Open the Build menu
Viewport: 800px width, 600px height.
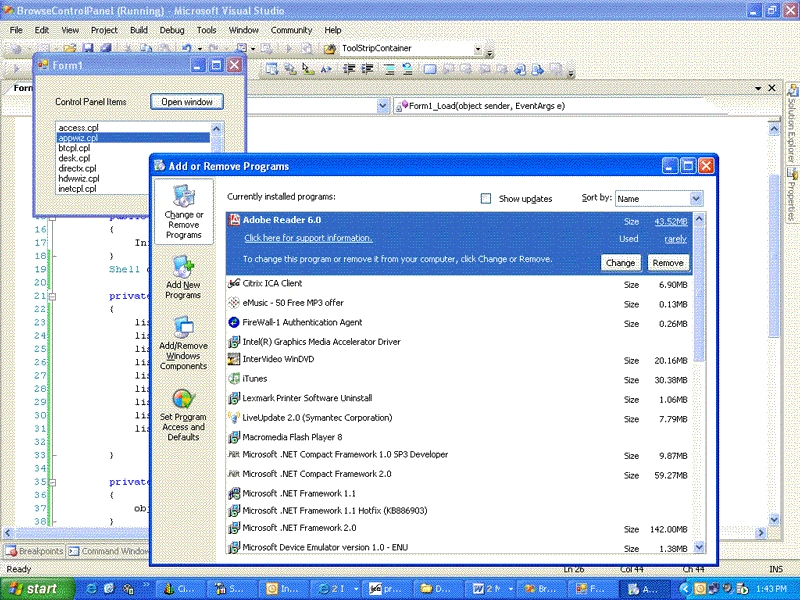point(139,30)
